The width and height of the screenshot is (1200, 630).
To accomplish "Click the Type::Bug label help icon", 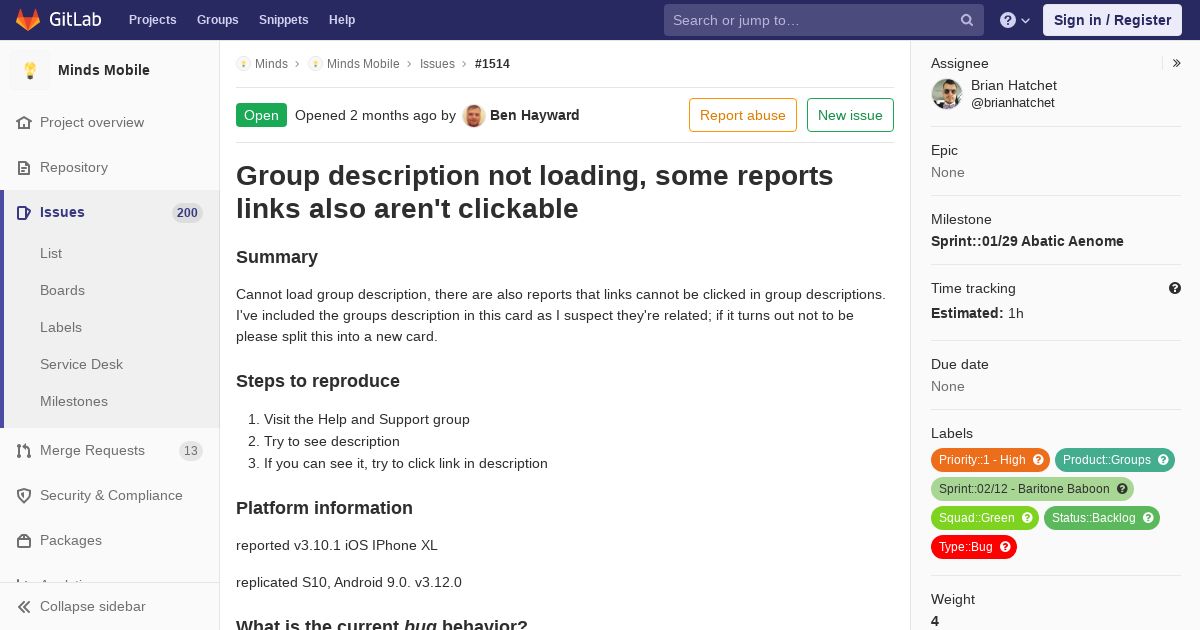I will click(1005, 547).
